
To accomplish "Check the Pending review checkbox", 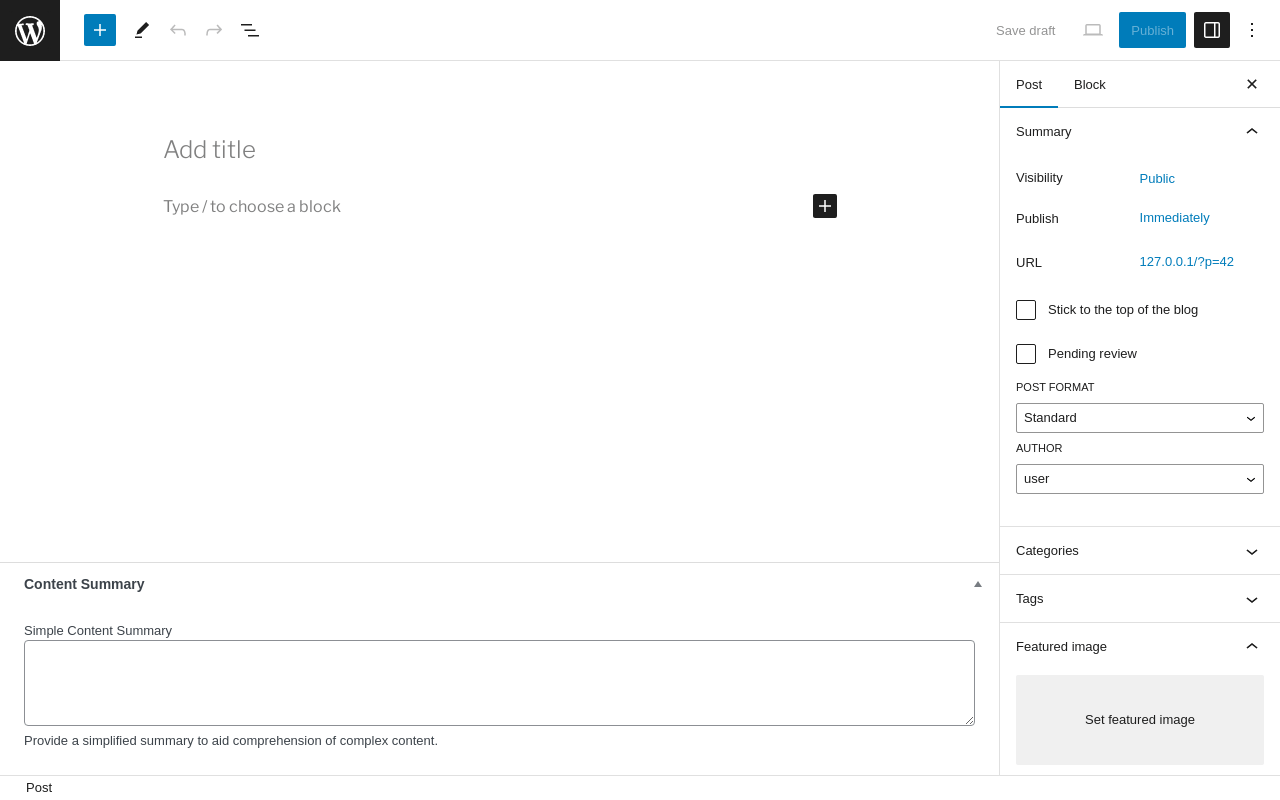I will click(x=1026, y=354).
